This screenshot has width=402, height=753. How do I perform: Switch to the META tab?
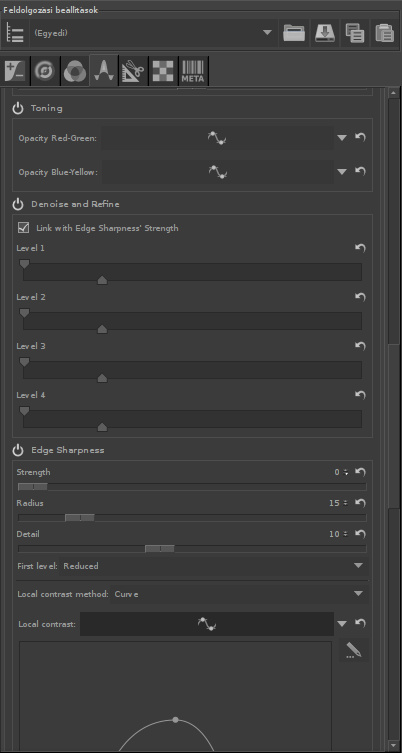(193, 71)
